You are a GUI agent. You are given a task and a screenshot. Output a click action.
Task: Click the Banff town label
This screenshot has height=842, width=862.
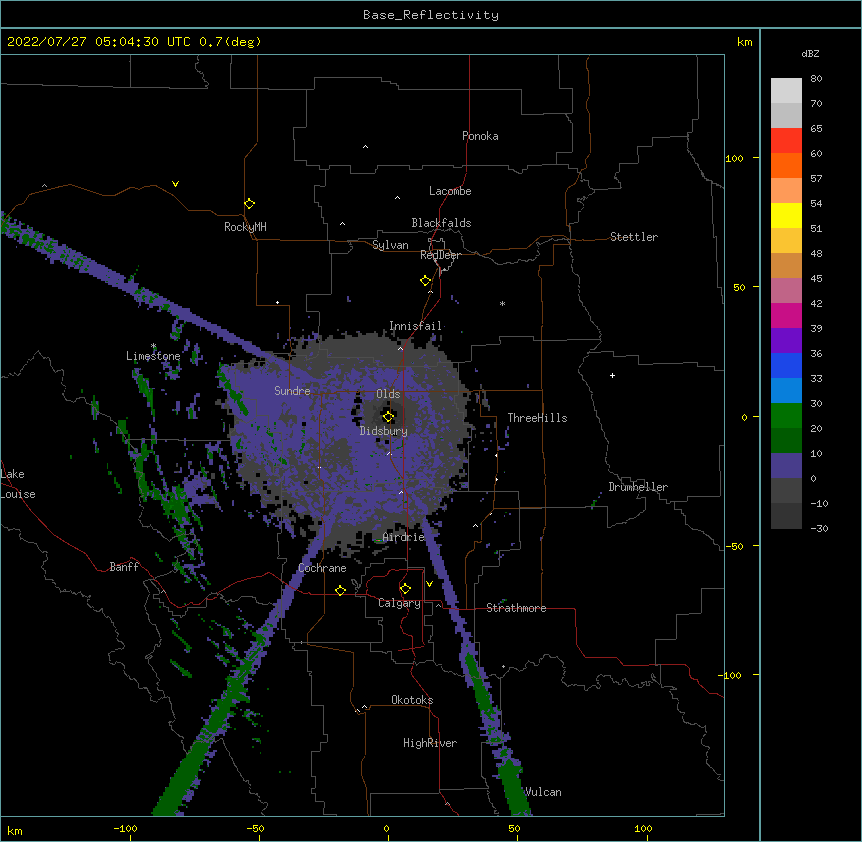coord(124,567)
